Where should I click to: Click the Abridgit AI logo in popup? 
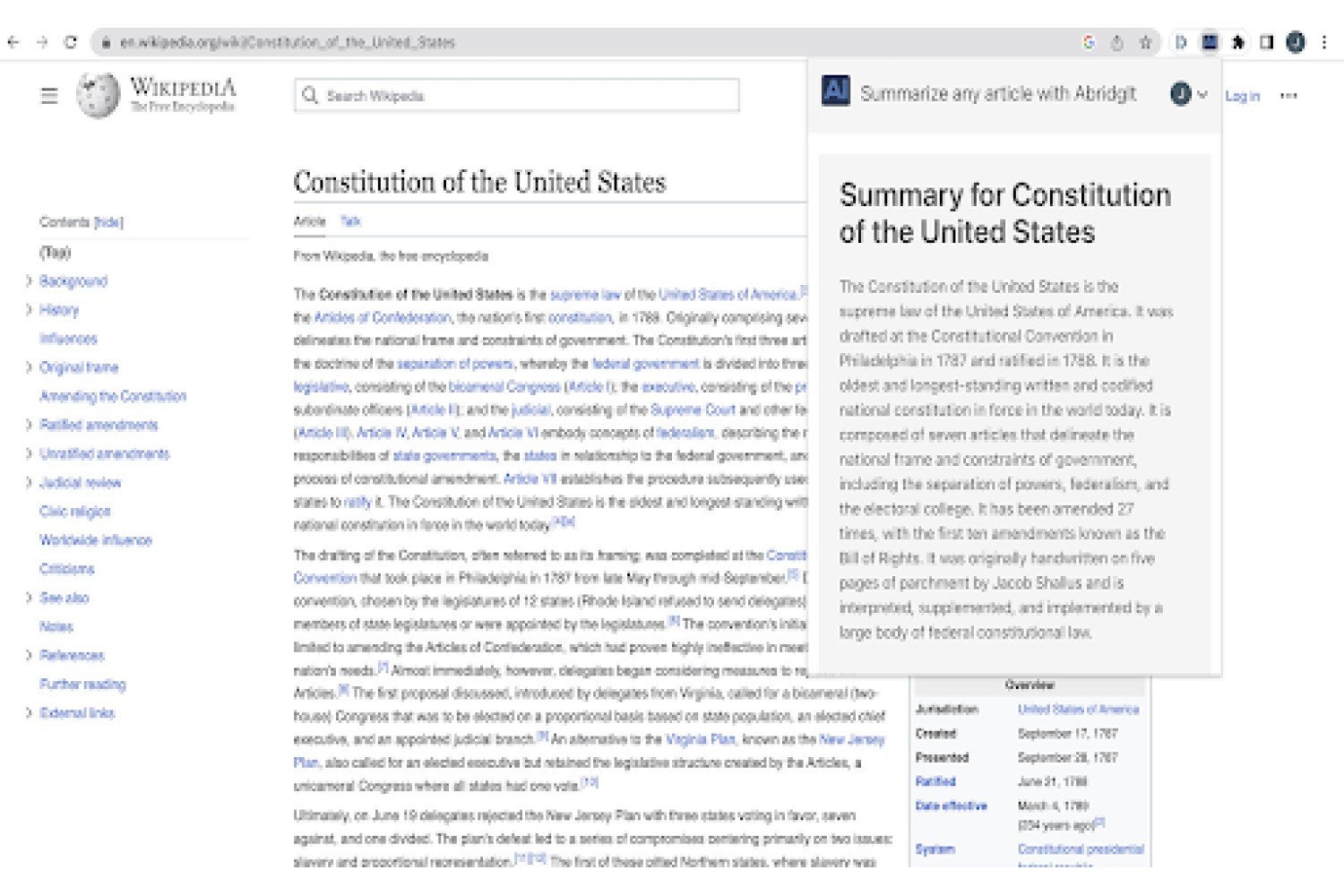(836, 90)
